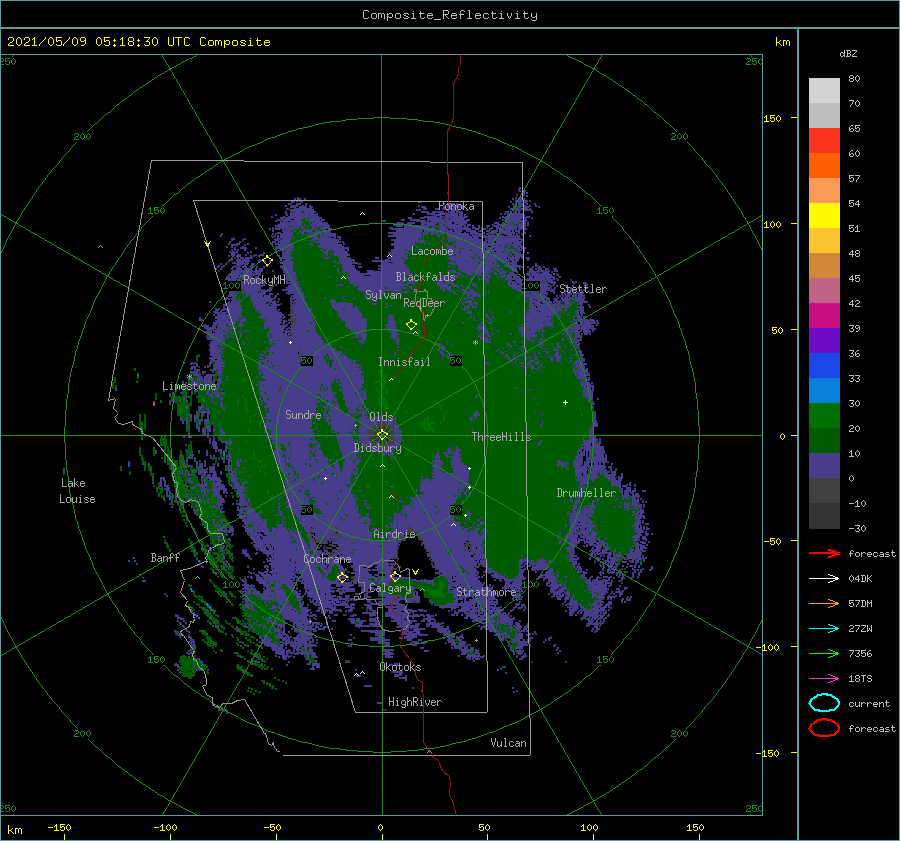
Task: Click the Cochrane label
Action: (327, 559)
